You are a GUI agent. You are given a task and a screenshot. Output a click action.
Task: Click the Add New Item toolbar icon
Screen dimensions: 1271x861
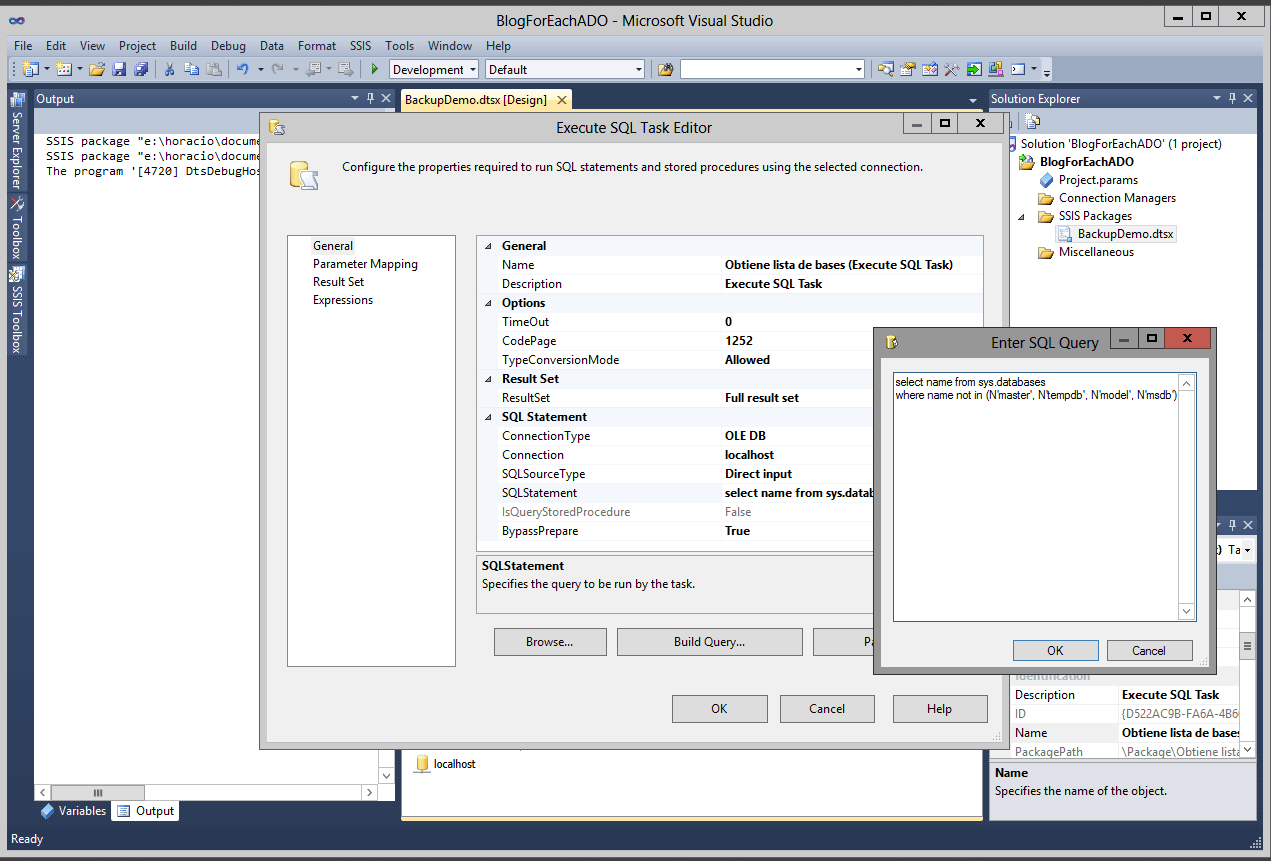pyautogui.click(x=63, y=69)
